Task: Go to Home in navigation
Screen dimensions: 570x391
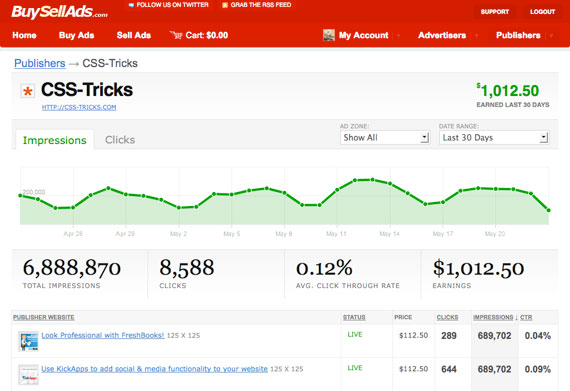Action: pyautogui.click(x=24, y=35)
